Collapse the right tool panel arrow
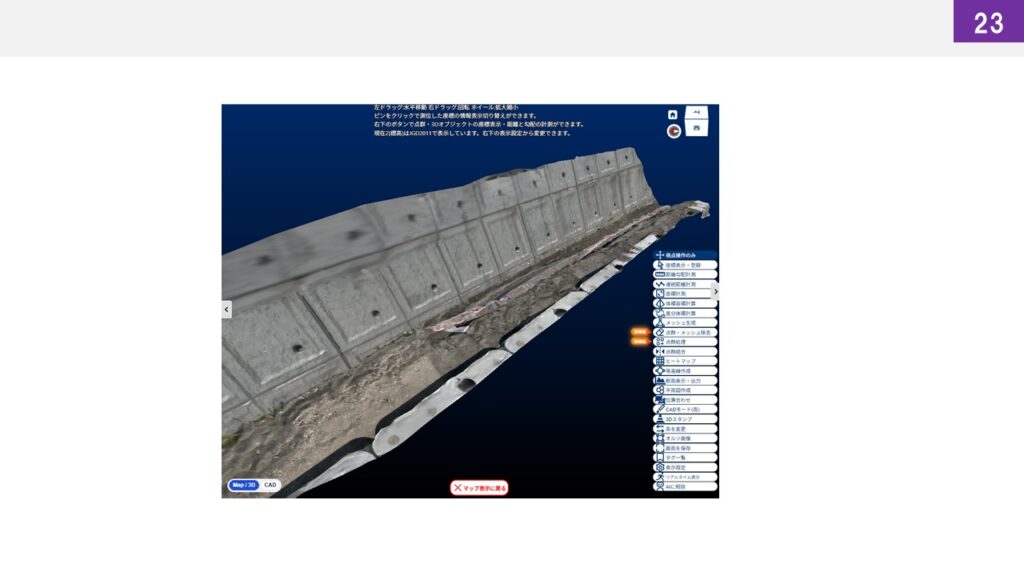The width and height of the screenshot is (1024, 576). tap(714, 291)
